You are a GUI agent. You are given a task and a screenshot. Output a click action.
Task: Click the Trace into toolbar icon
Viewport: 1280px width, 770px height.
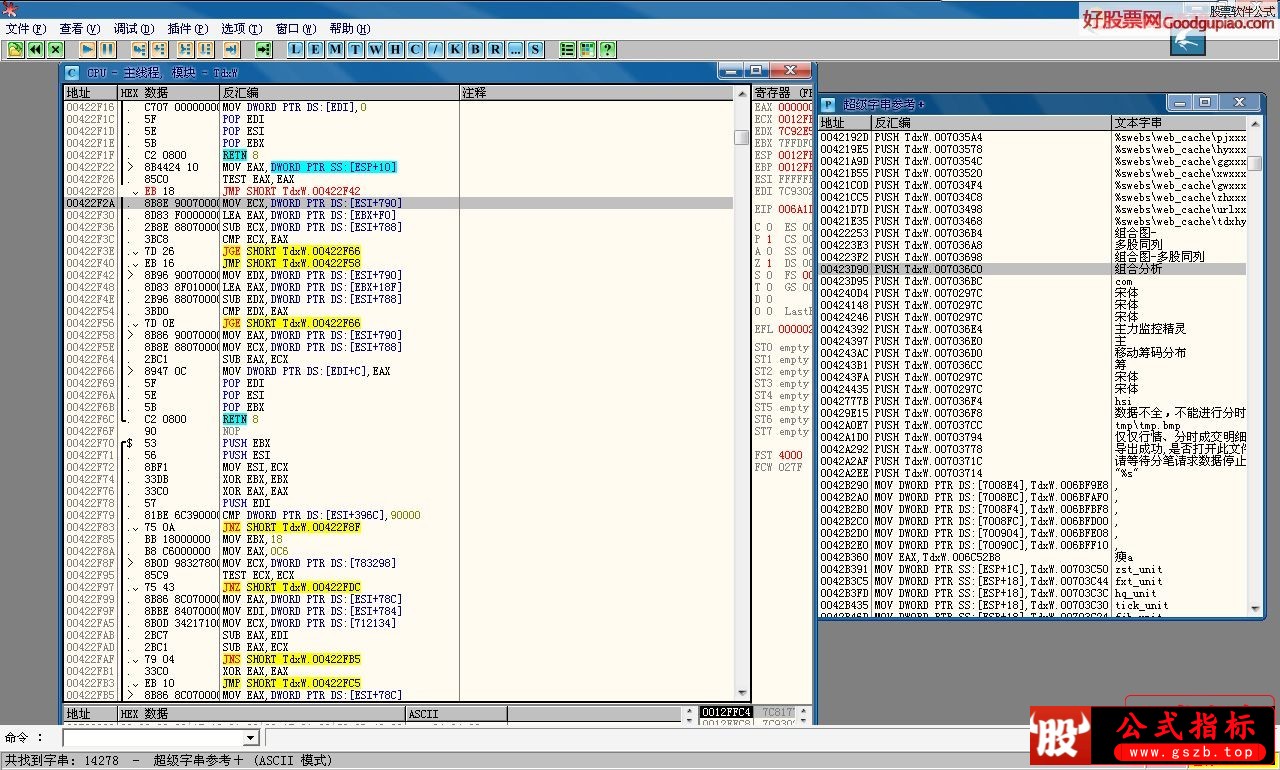(x=186, y=49)
